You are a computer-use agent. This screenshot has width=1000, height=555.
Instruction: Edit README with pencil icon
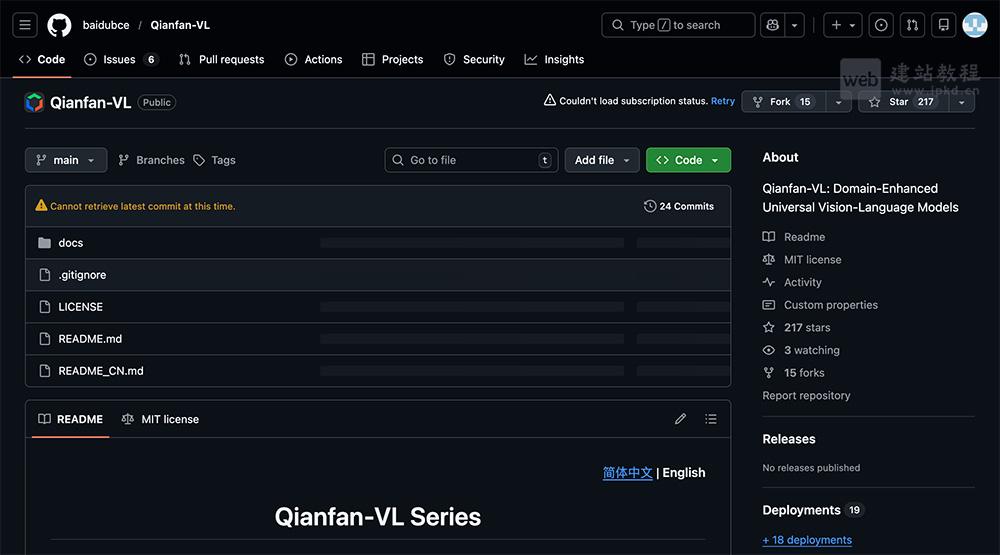(x=681, y=419)
